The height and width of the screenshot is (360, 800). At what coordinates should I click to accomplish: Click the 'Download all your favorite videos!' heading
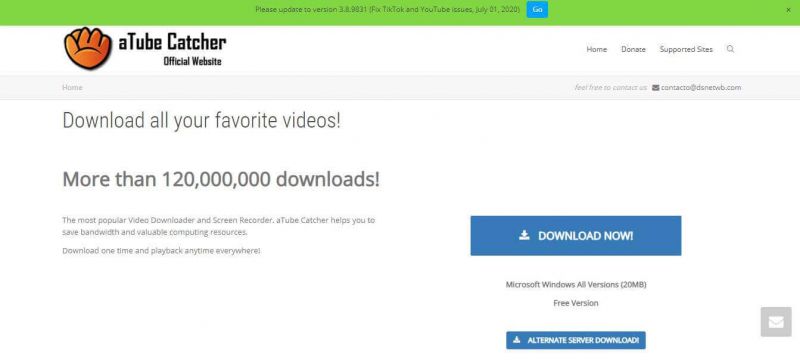coord(201,121)
